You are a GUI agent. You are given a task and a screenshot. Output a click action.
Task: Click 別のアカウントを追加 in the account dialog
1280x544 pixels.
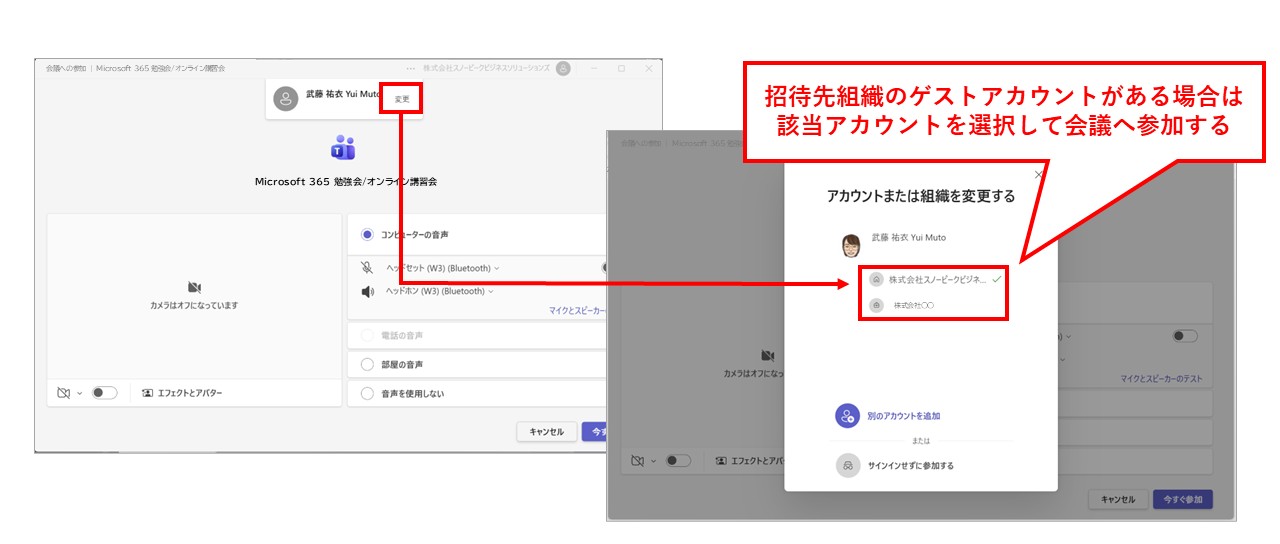(890, 416)
